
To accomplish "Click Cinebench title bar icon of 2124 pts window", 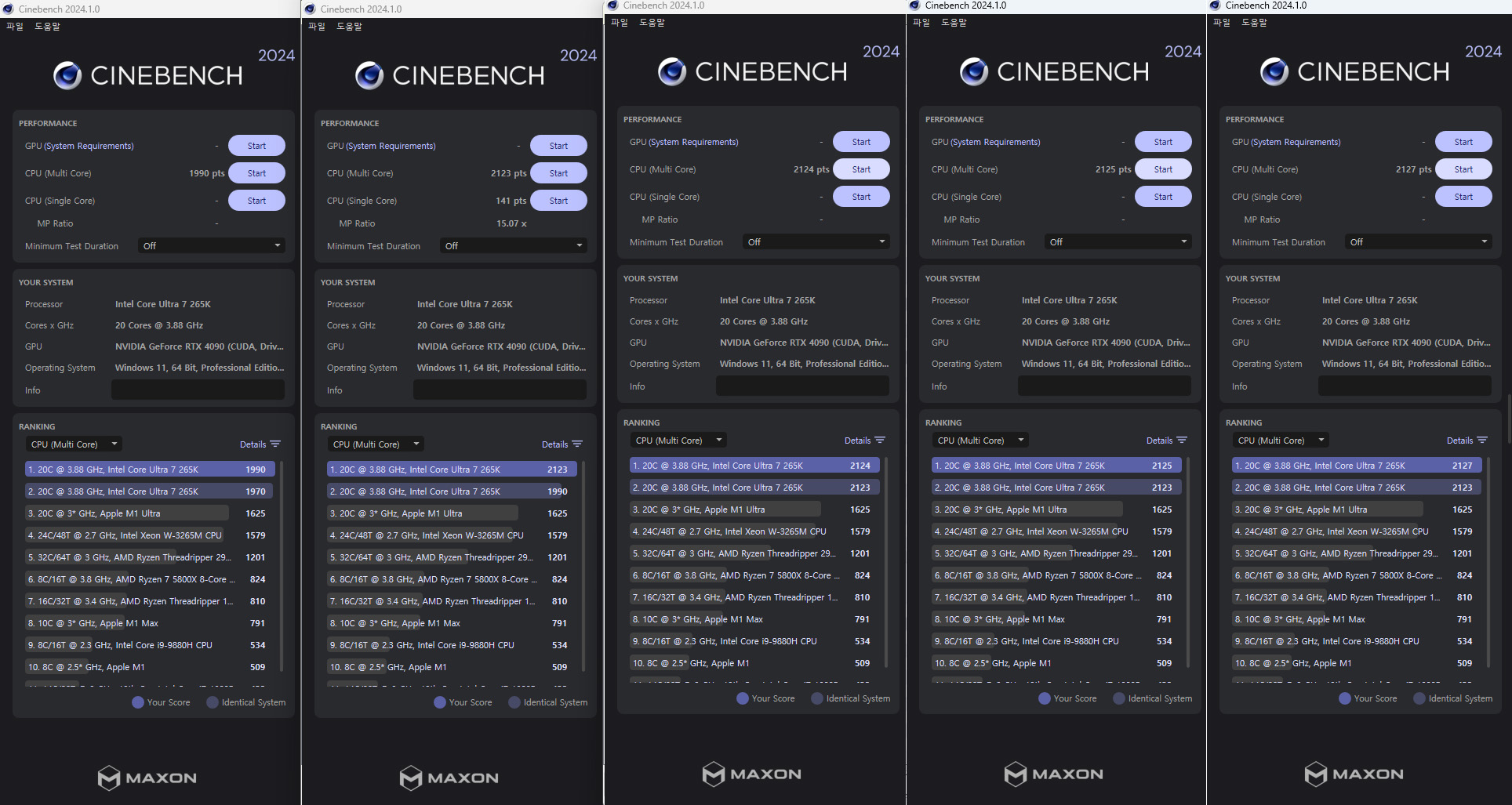I will click(613, 5).
